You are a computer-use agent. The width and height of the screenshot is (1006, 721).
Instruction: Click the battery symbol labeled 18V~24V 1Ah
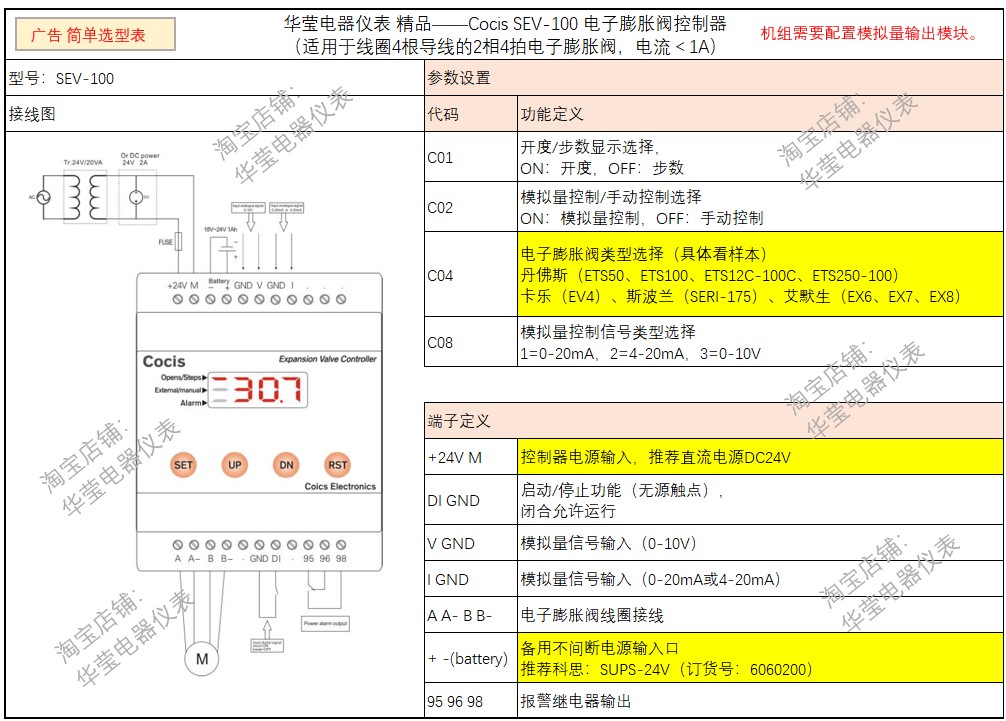226,247
